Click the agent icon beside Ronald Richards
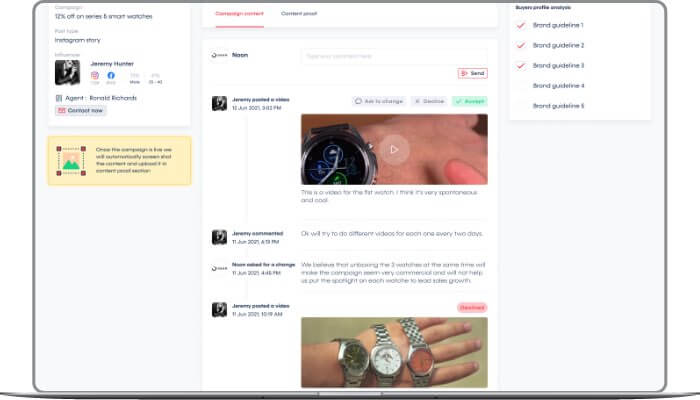Screen dimensions: 700x400 tap(59, 98)
